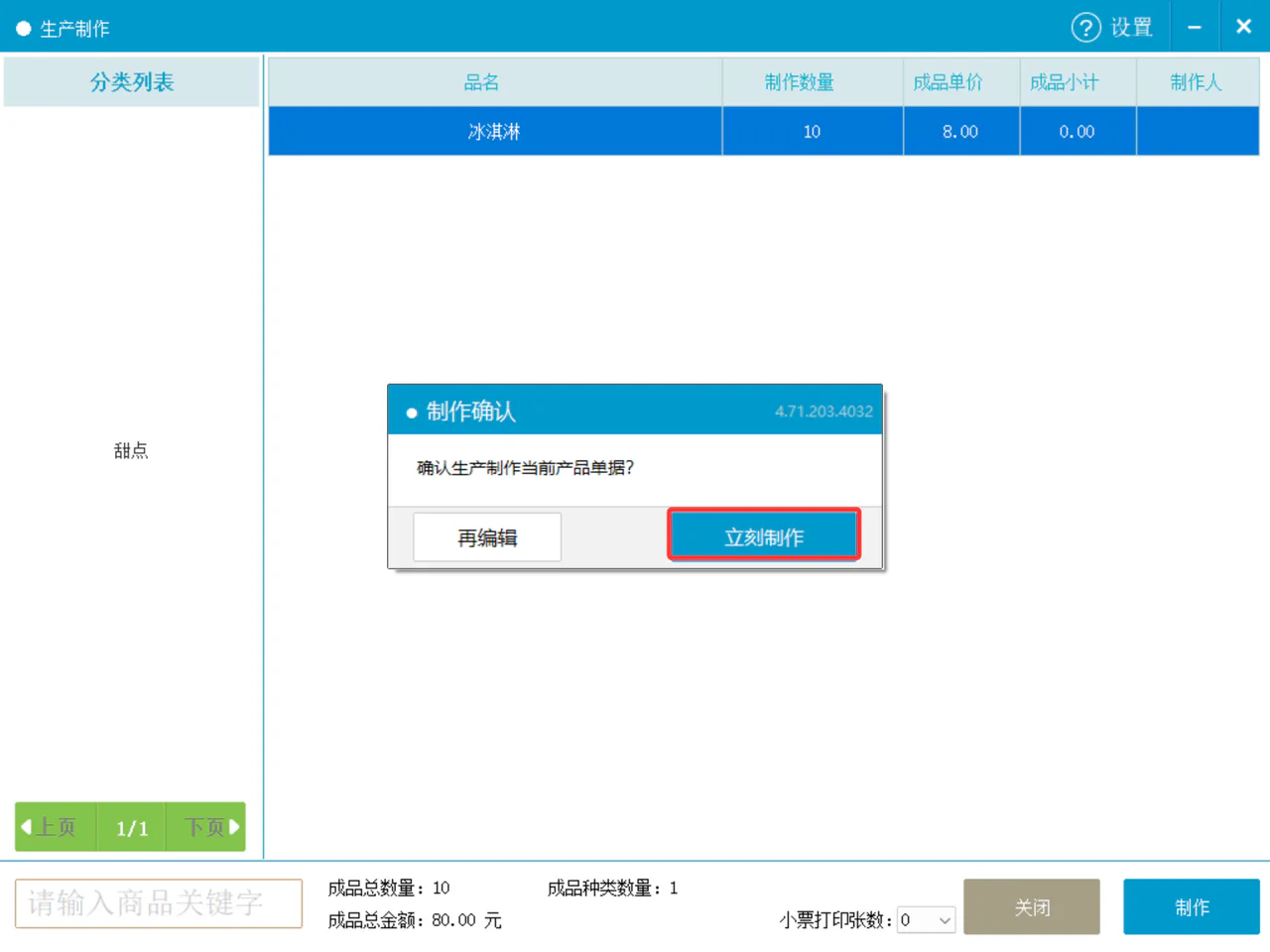Click the 成品种类数量 summary text

[613, 888]
